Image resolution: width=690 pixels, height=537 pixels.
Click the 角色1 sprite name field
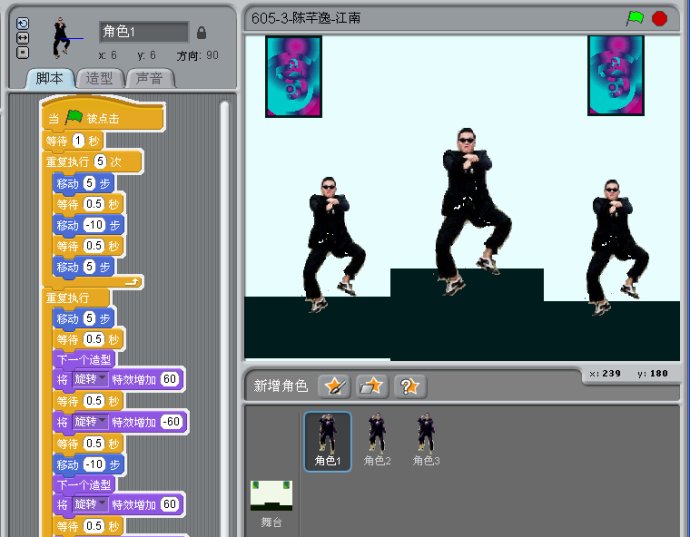143,32
